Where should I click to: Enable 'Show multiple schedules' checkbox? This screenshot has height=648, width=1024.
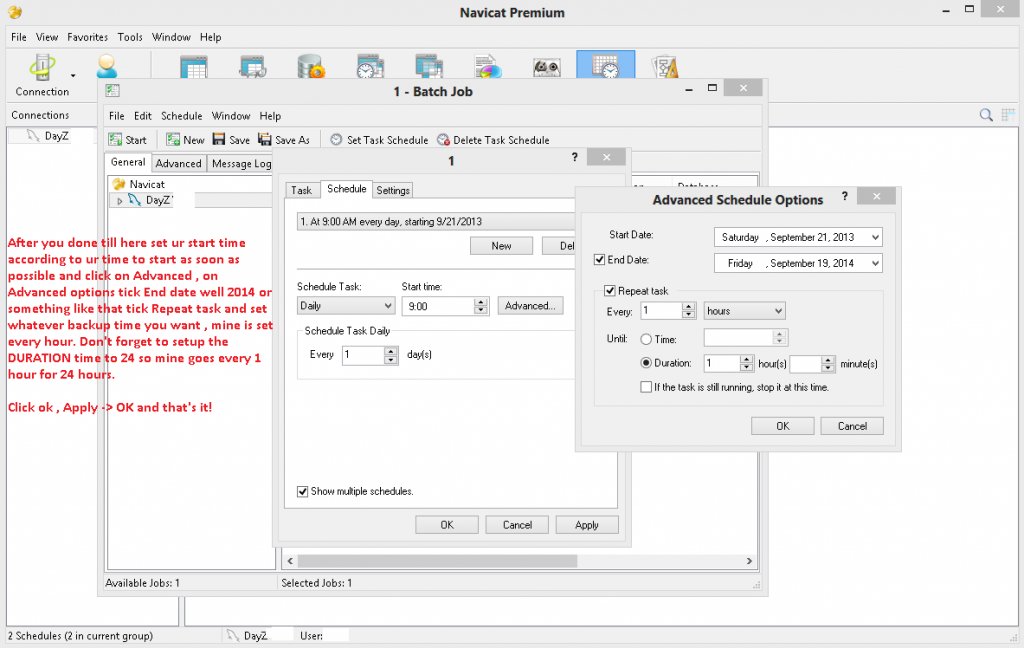coord(303,491)
